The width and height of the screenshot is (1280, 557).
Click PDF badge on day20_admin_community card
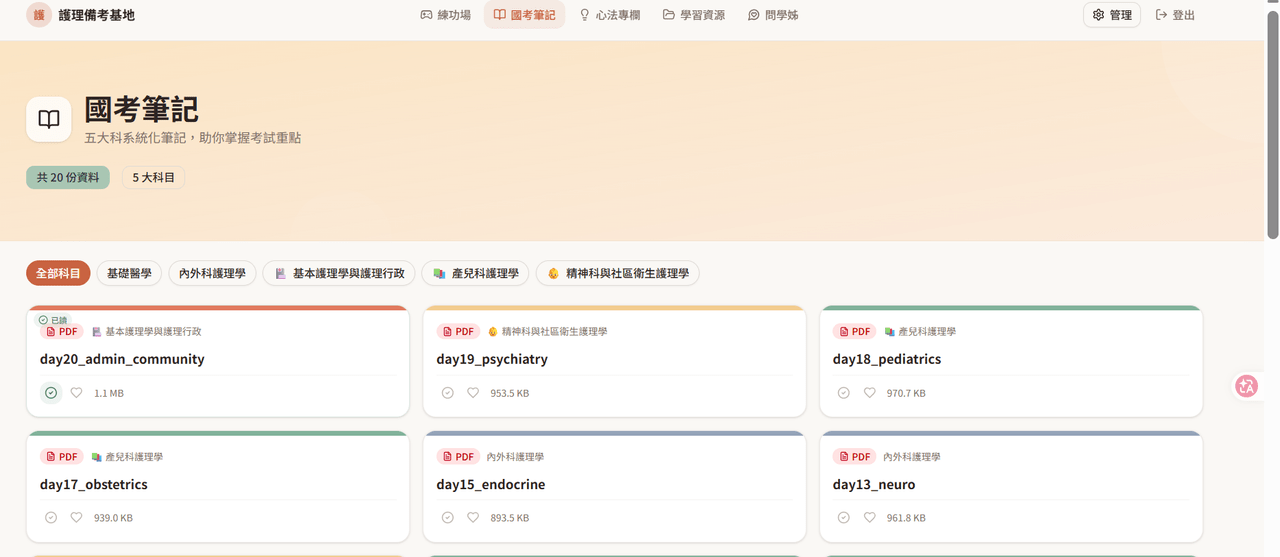point(62,332)
